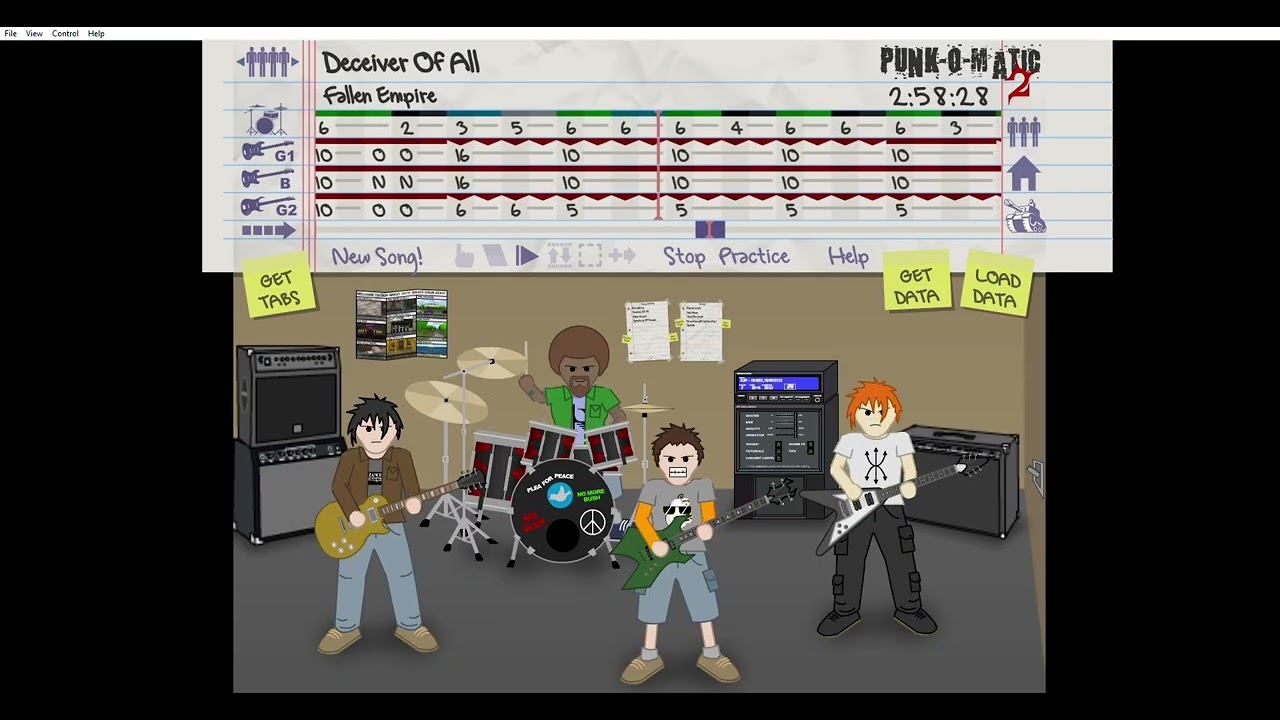Select the drums track icon

point(266,120)
